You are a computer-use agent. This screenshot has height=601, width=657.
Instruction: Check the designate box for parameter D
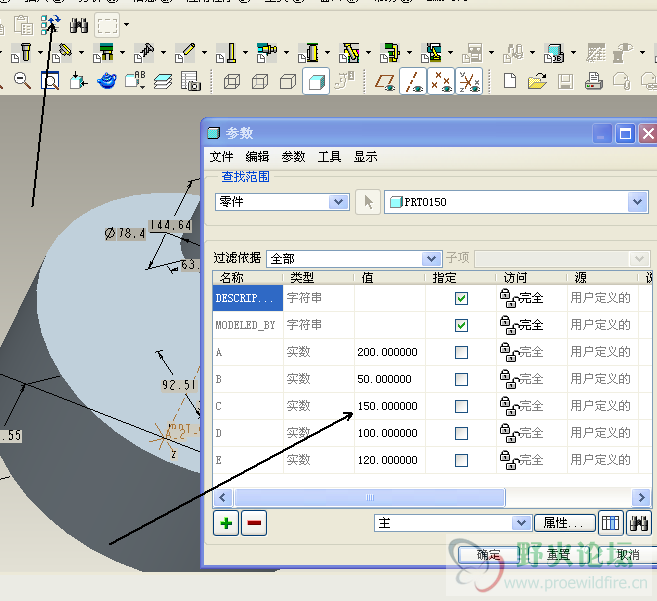pyautogui.click(x=461, y=433)
